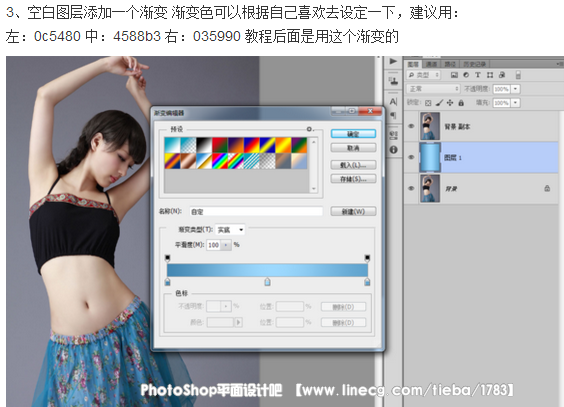Open the layer opacity dropdown arrow
This screenshot has width=564, height=407.
tap(515, 89)
